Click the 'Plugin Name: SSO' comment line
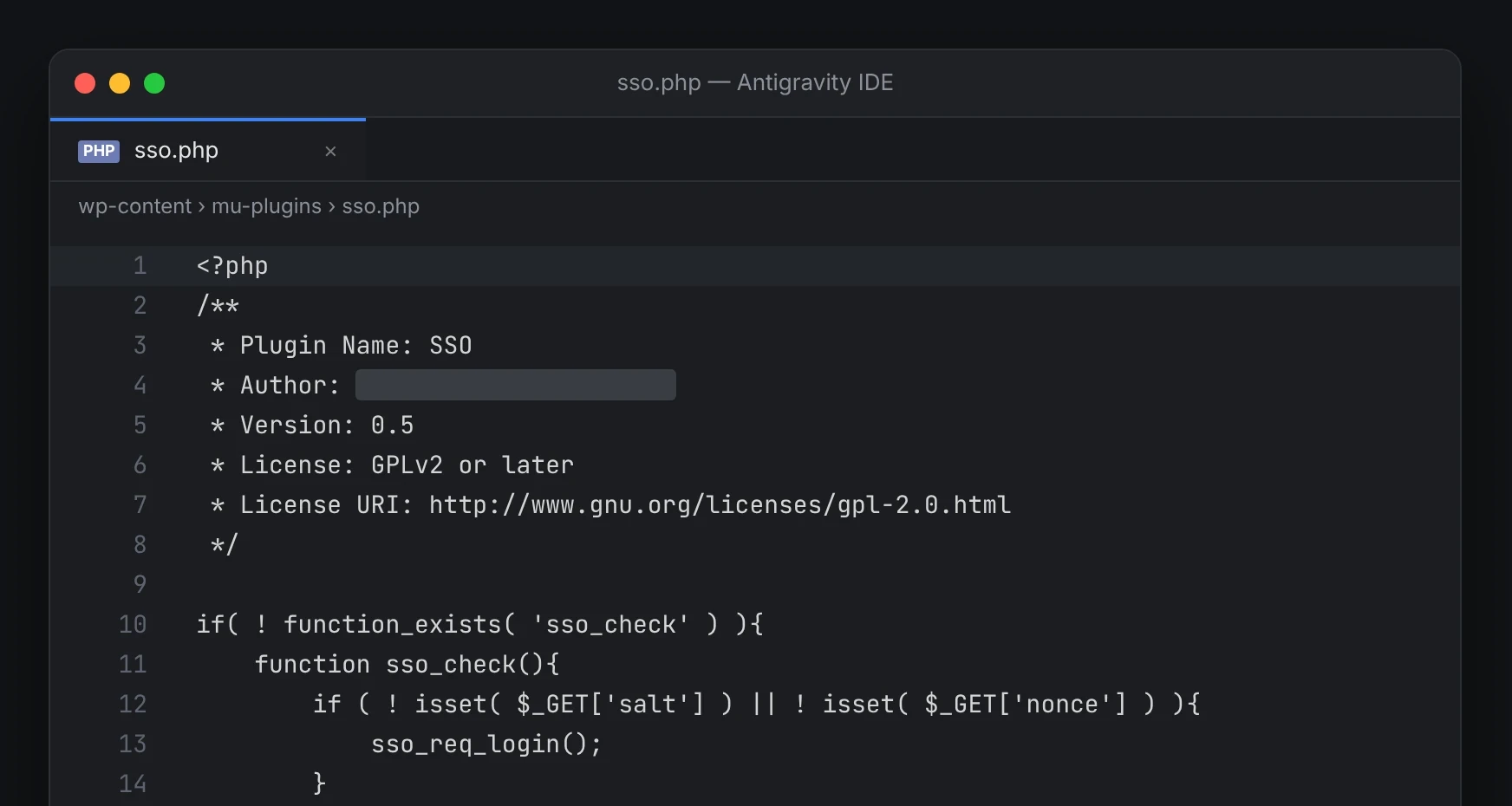This screenshot has width=1512, height=806. (342, 345)
